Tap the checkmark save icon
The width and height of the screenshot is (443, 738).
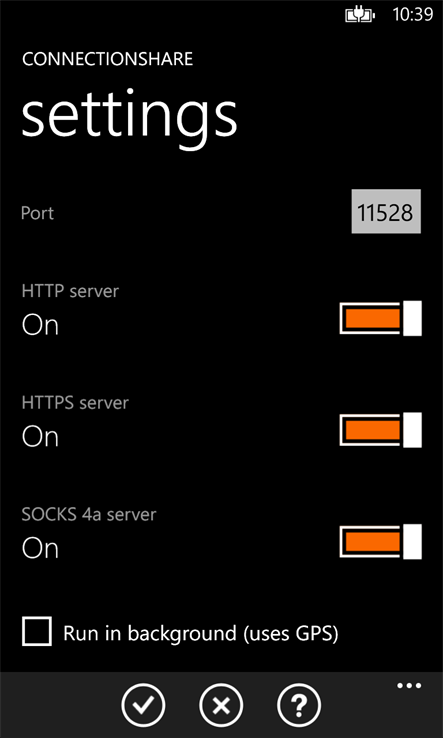click(x=143, y=706)
